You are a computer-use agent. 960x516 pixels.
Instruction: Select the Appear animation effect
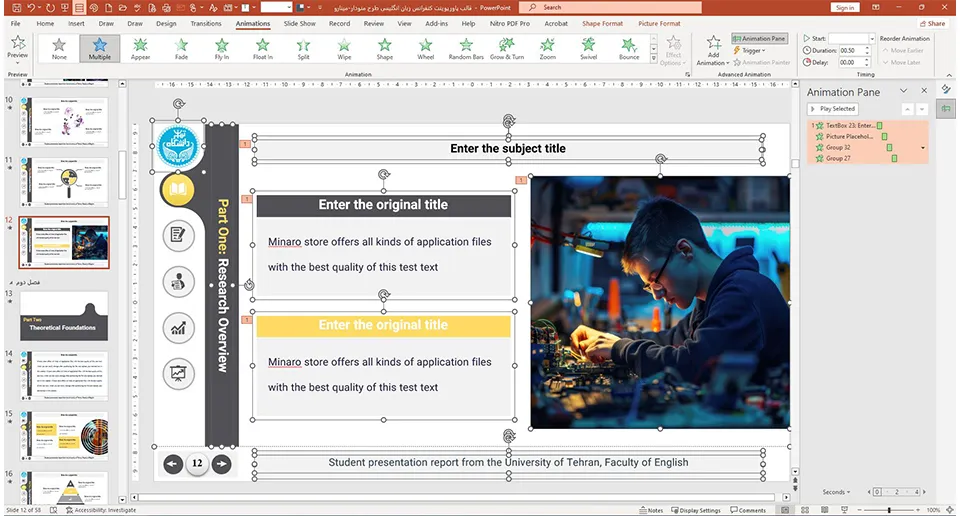[140, 48]
